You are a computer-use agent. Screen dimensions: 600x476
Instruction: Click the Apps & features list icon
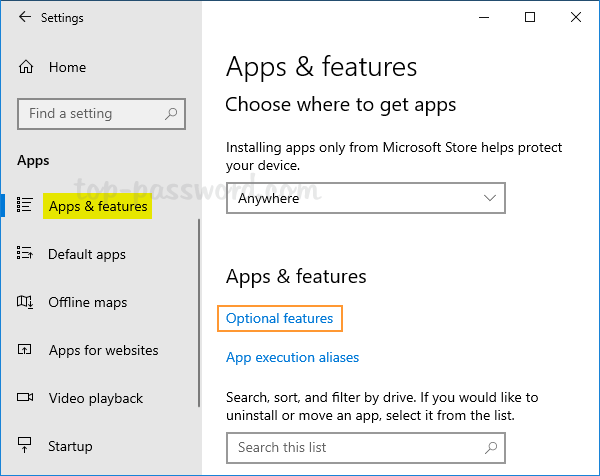pos(26,206)
